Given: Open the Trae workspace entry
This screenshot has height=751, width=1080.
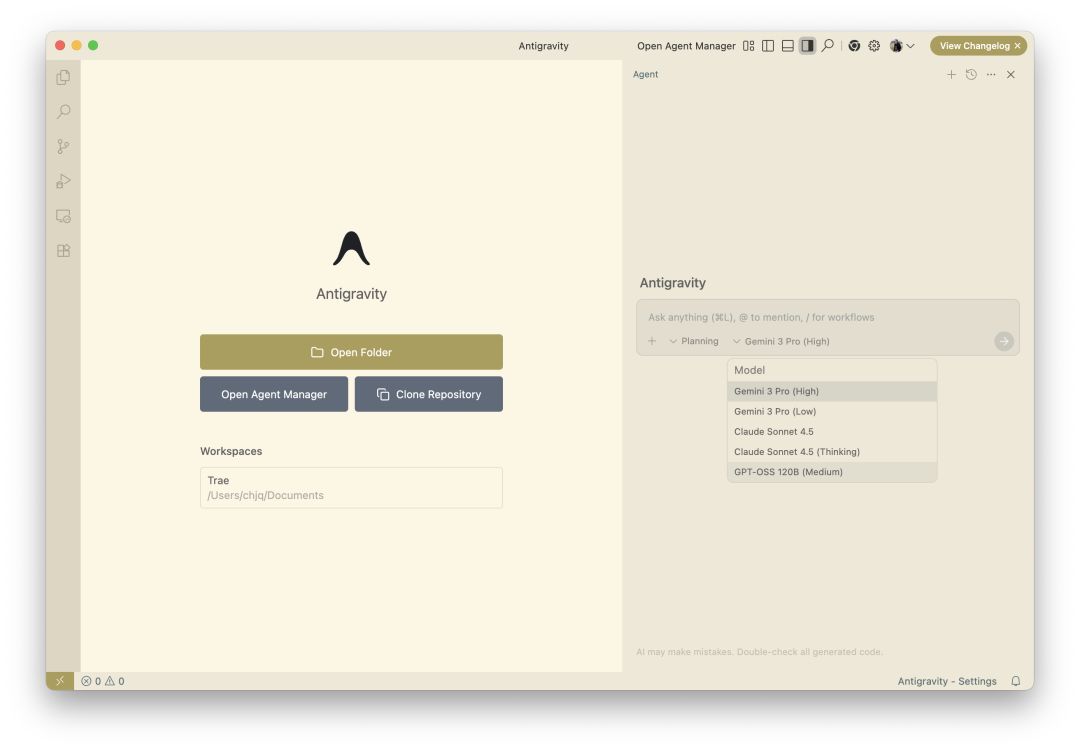Looking at the screenshot, I should point(351,488).
